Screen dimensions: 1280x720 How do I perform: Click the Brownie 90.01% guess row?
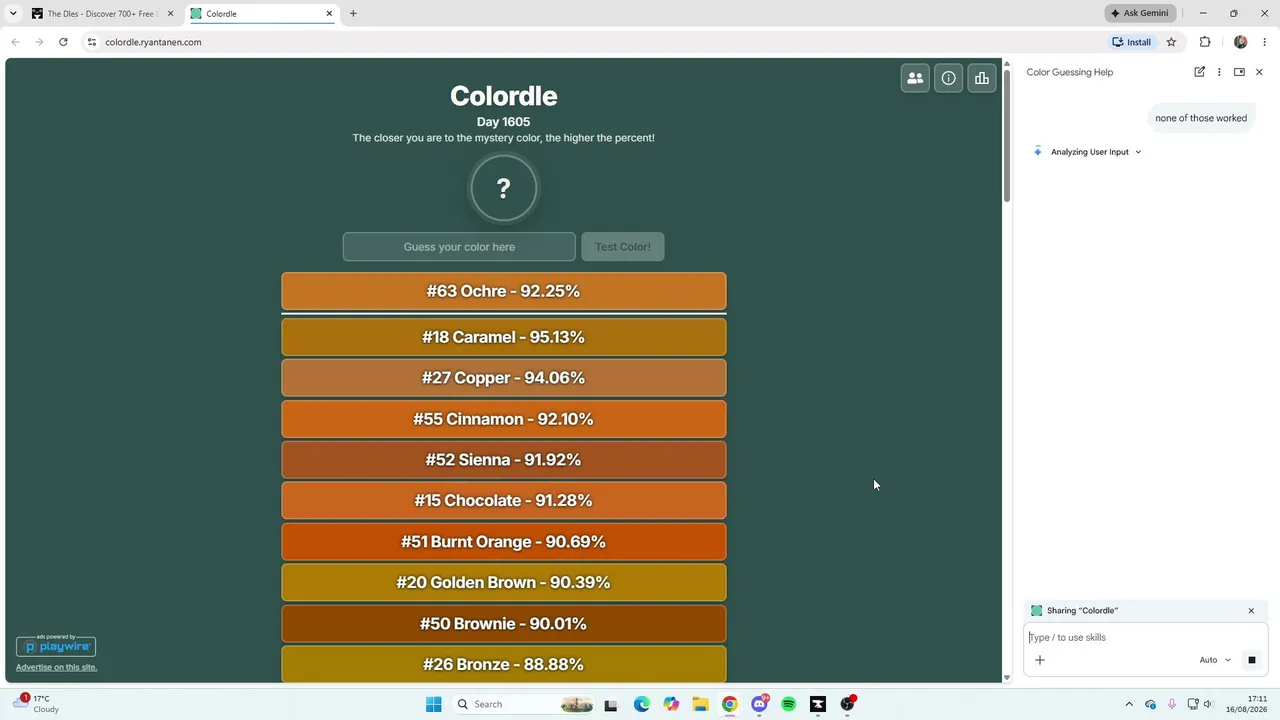[504, 623]
